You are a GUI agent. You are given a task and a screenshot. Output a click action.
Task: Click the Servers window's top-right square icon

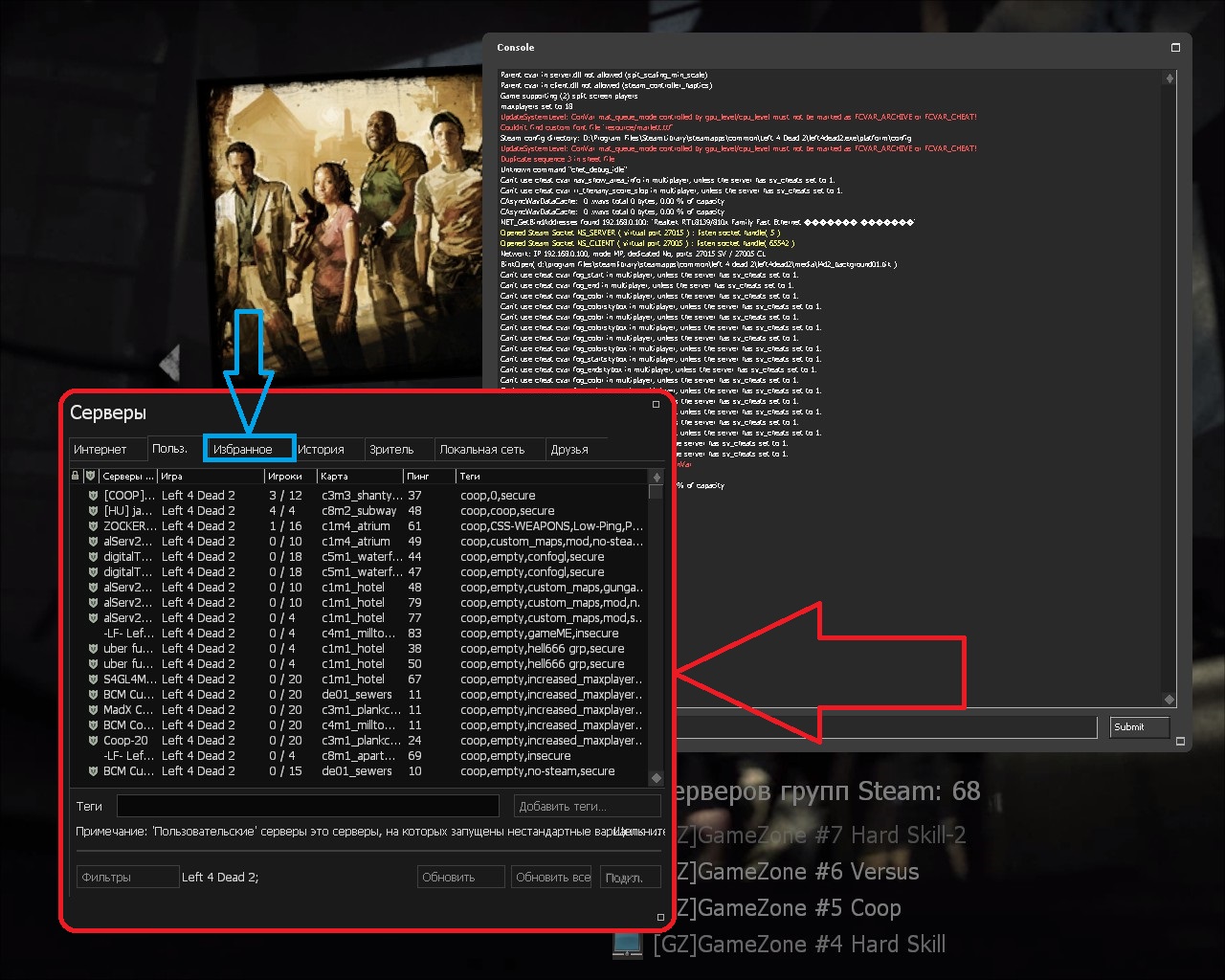click(656, 405)
